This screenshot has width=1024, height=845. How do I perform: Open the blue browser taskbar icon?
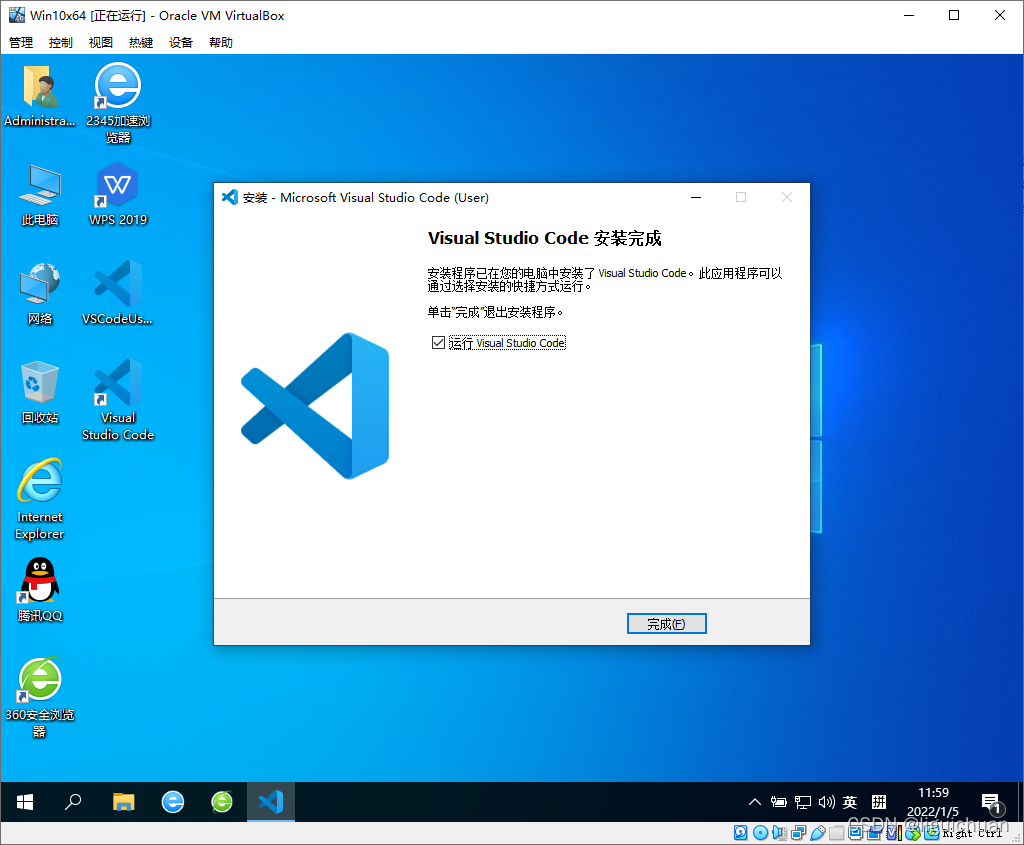click(x=173, y=802)
